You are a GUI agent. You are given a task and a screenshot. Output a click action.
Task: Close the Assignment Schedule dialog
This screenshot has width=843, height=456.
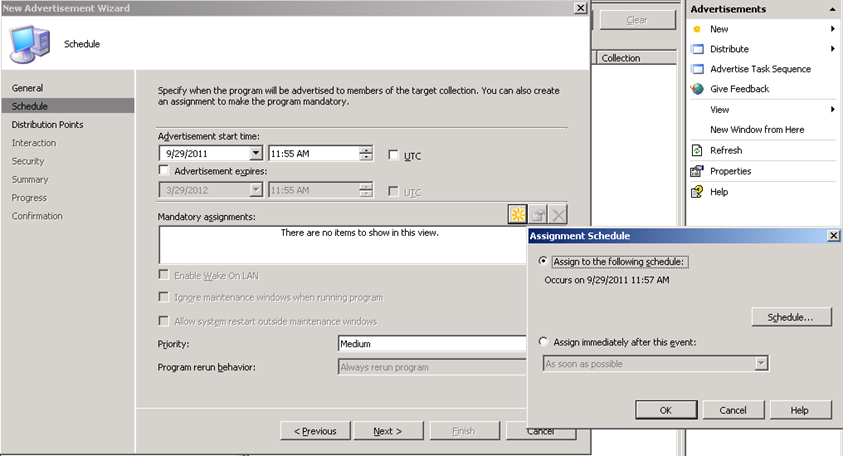(x=833, y=236)
